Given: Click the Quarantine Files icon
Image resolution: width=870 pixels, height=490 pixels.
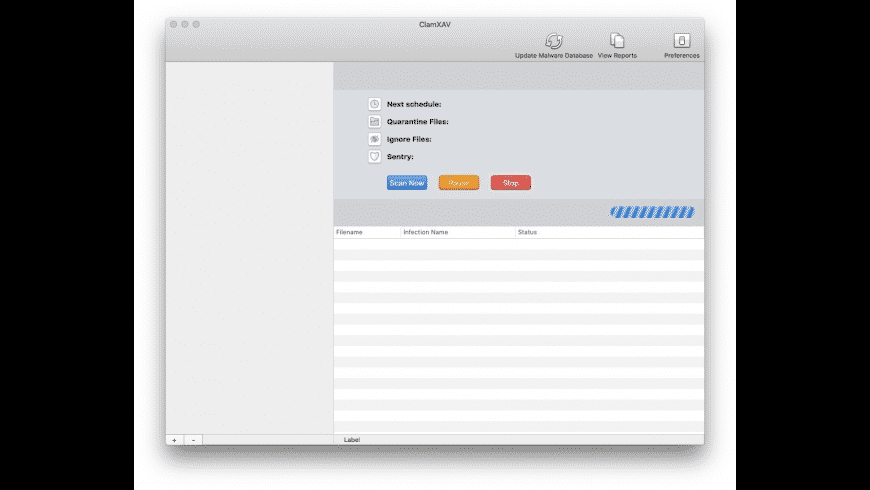Looking at the screenshot, I should [375, 122].
